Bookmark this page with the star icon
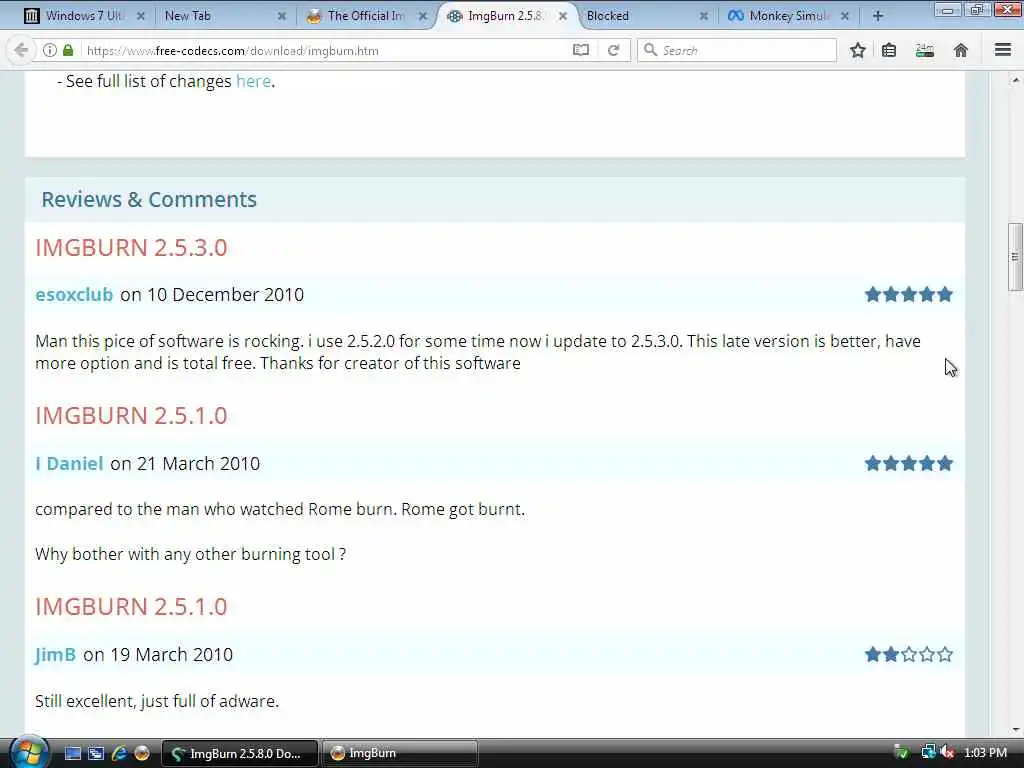Image resolution: width=1024 pixels, height=768 pixels. click(x=857, y=50)
